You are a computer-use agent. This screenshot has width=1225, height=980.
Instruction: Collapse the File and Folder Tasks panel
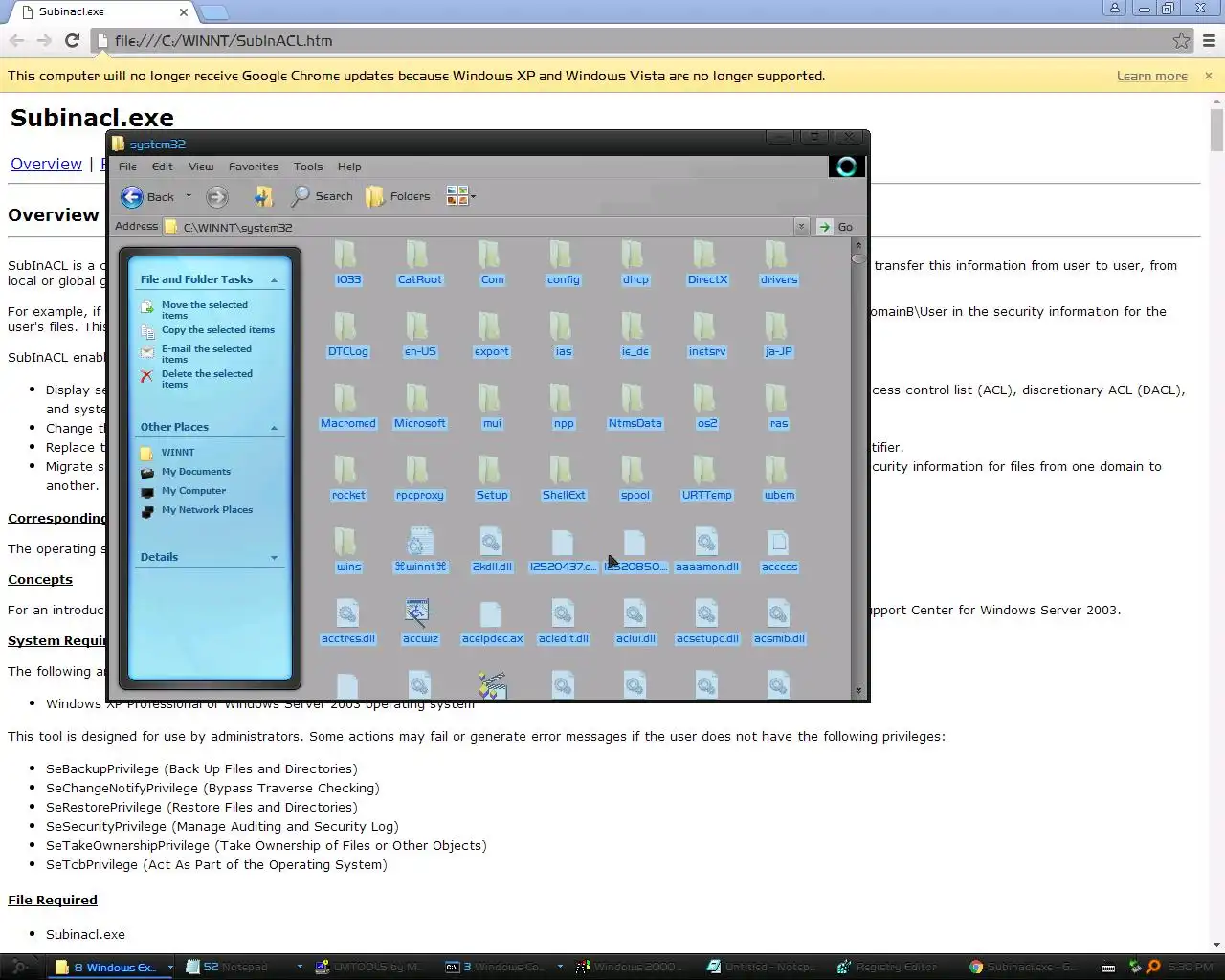[274, 280]
